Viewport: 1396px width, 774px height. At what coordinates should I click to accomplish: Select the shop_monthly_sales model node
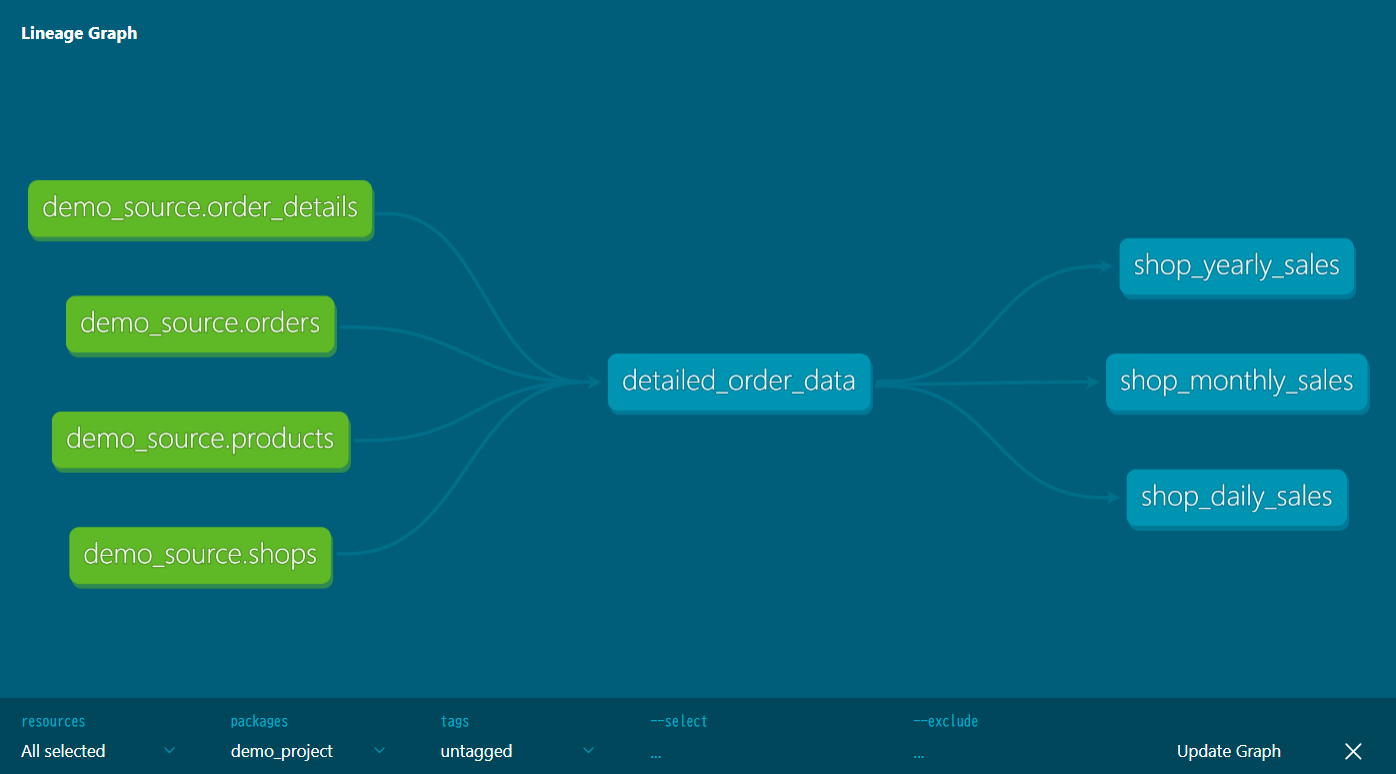(1236, 381)
